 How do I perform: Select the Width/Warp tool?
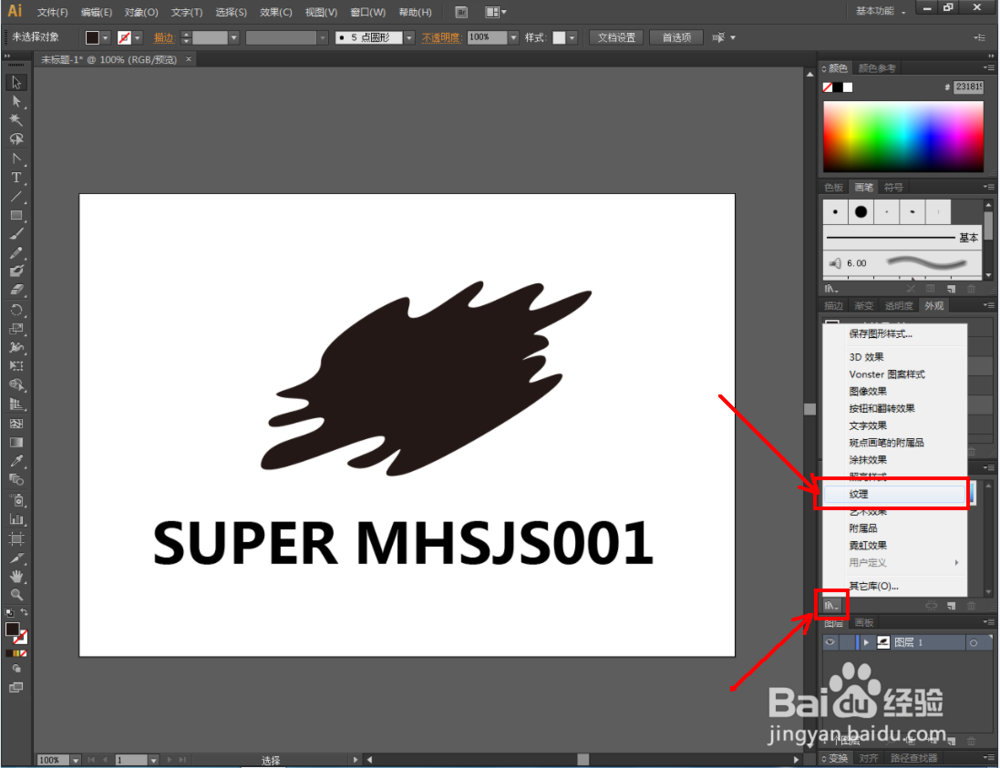[16, 348]
